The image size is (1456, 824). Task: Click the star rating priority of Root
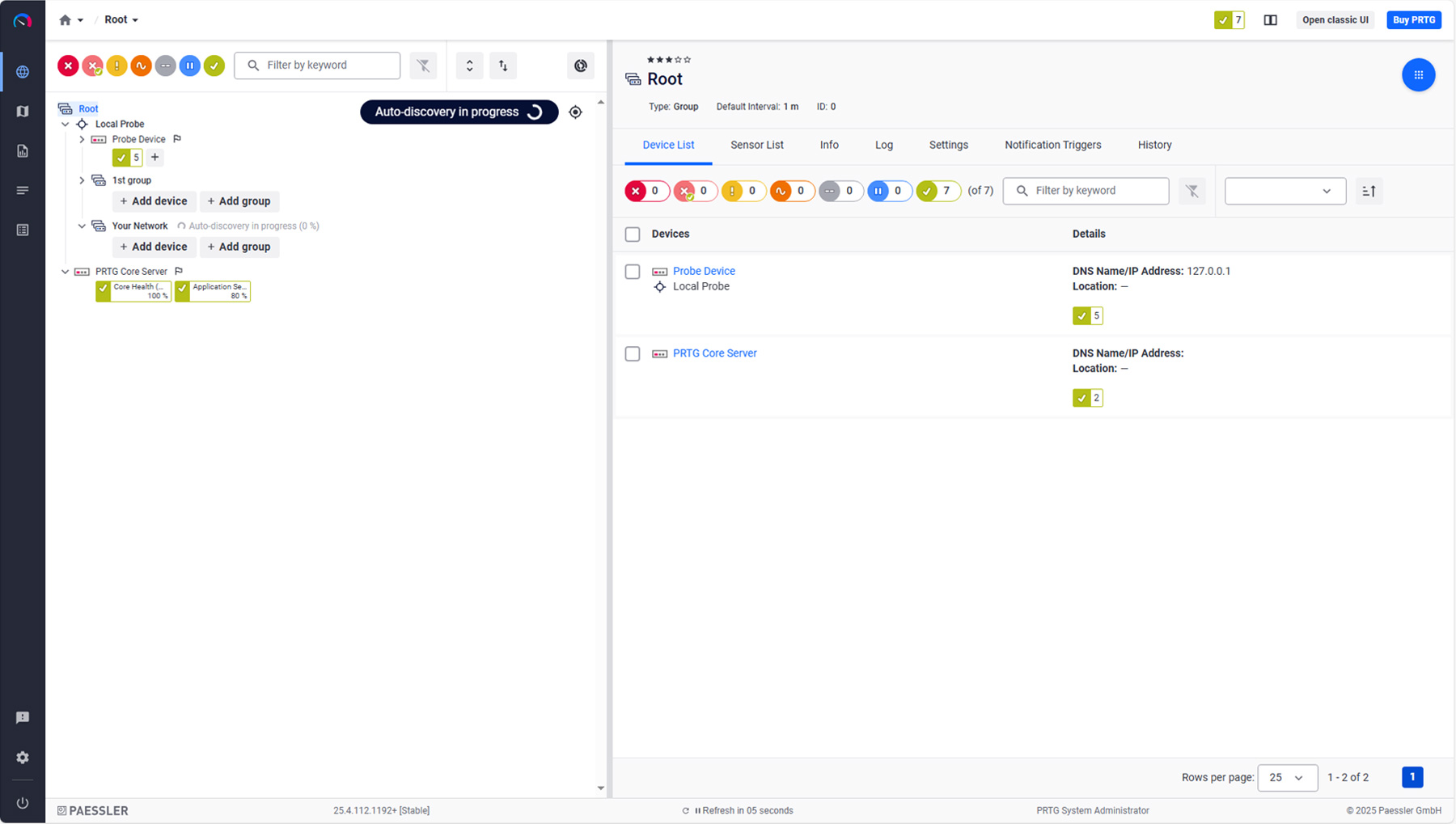669,60
